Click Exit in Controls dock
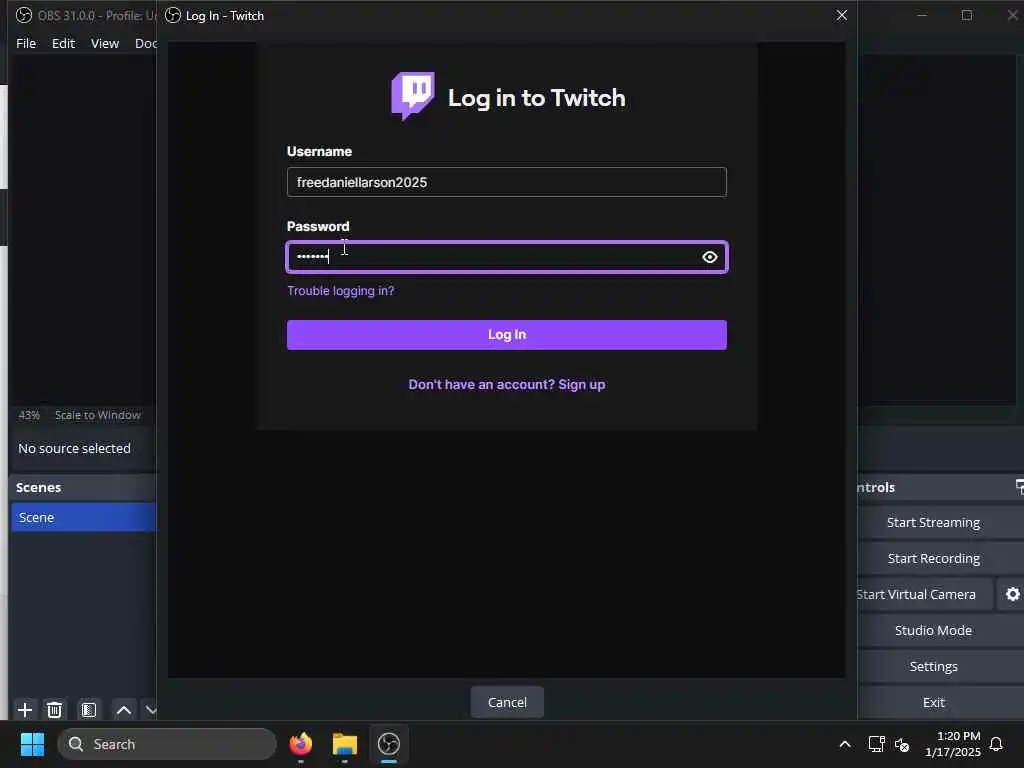The width and height of the screenshot is (1024, 768). (933, 702)
